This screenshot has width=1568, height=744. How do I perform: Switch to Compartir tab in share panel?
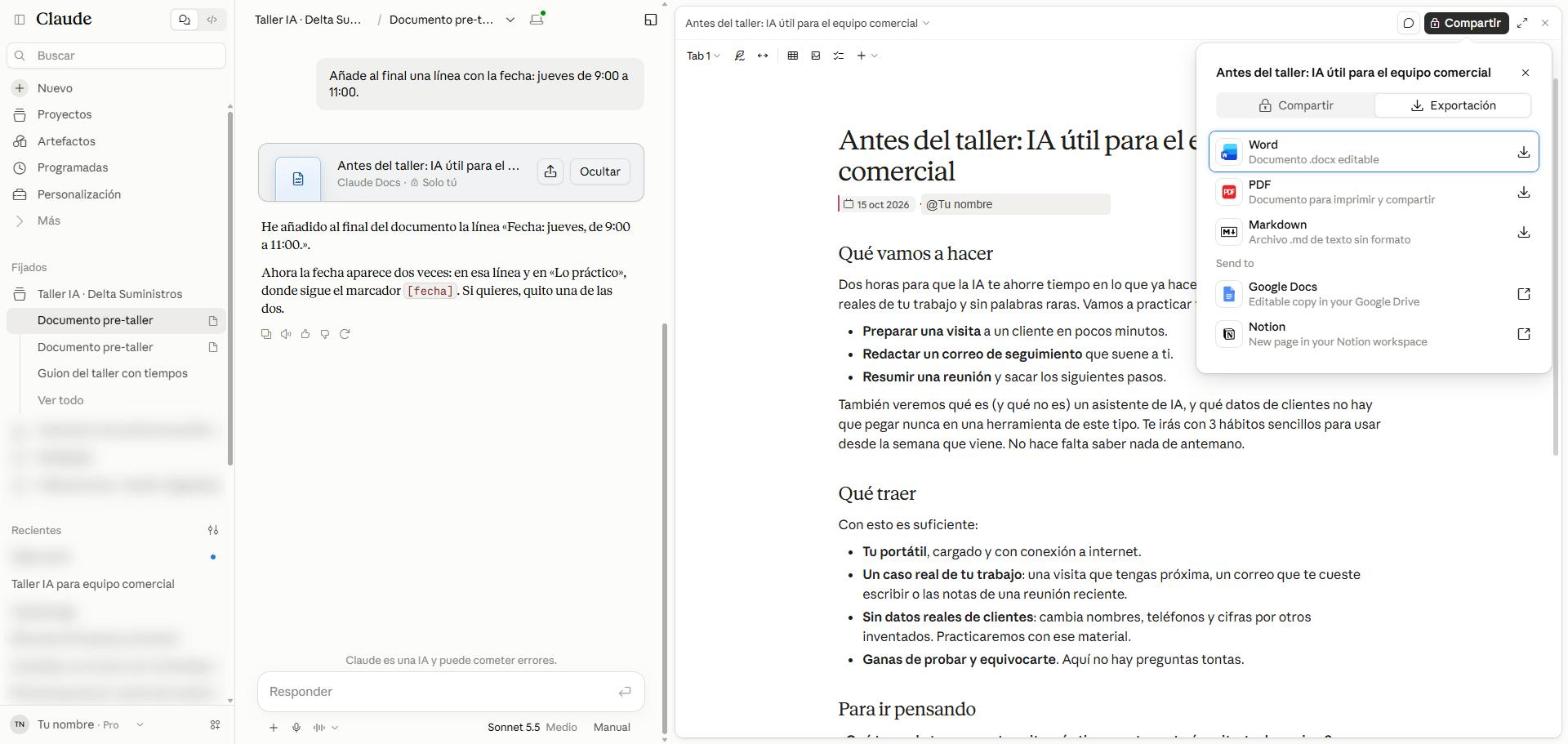[x=1296, y=105]
